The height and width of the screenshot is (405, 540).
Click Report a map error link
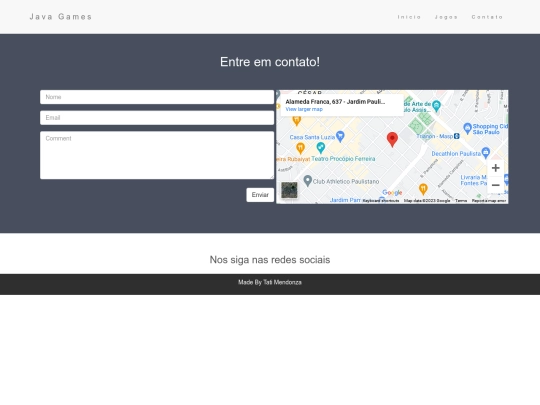(489, 200)
